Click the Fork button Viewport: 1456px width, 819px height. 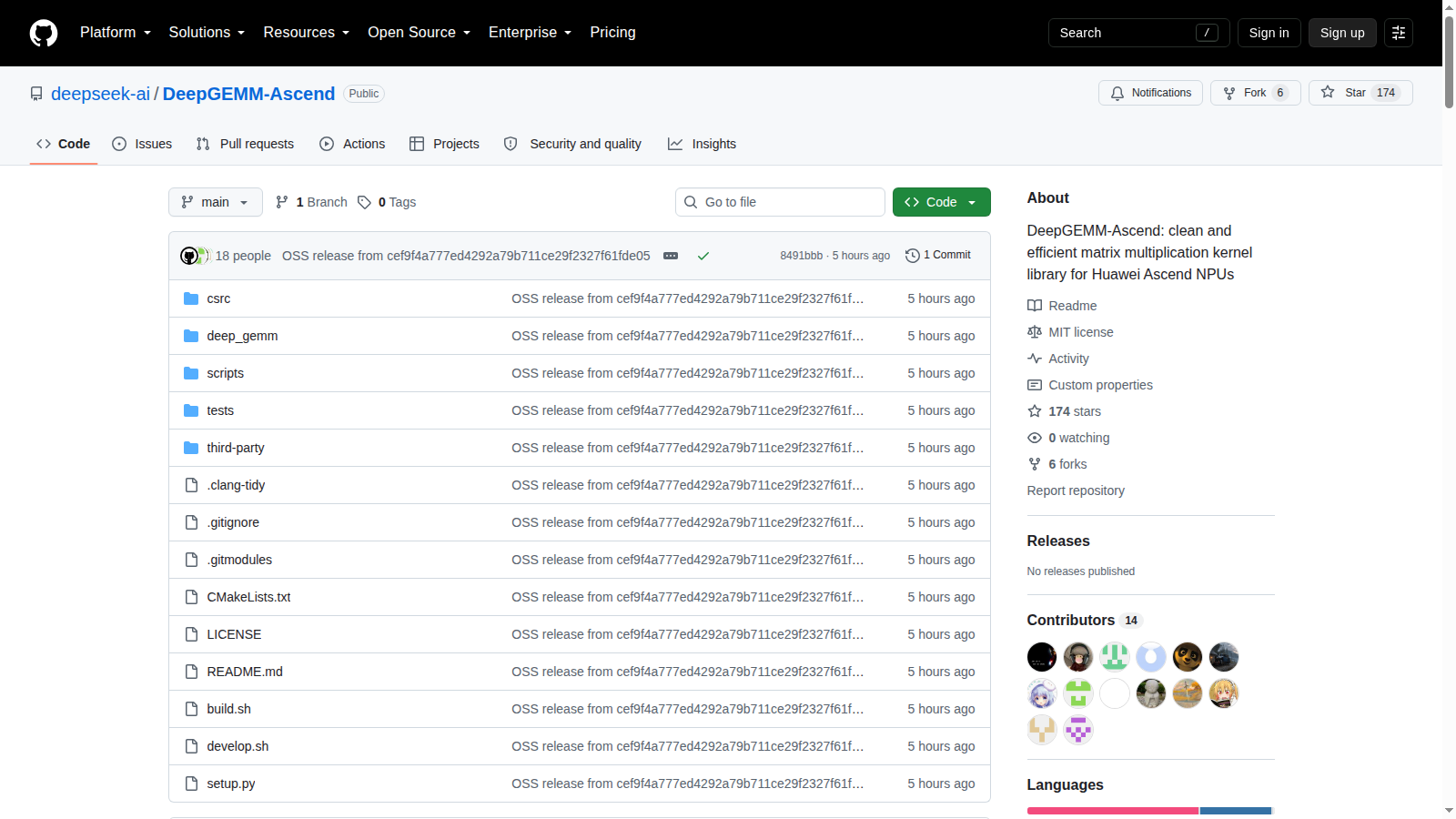[1256, 93]
